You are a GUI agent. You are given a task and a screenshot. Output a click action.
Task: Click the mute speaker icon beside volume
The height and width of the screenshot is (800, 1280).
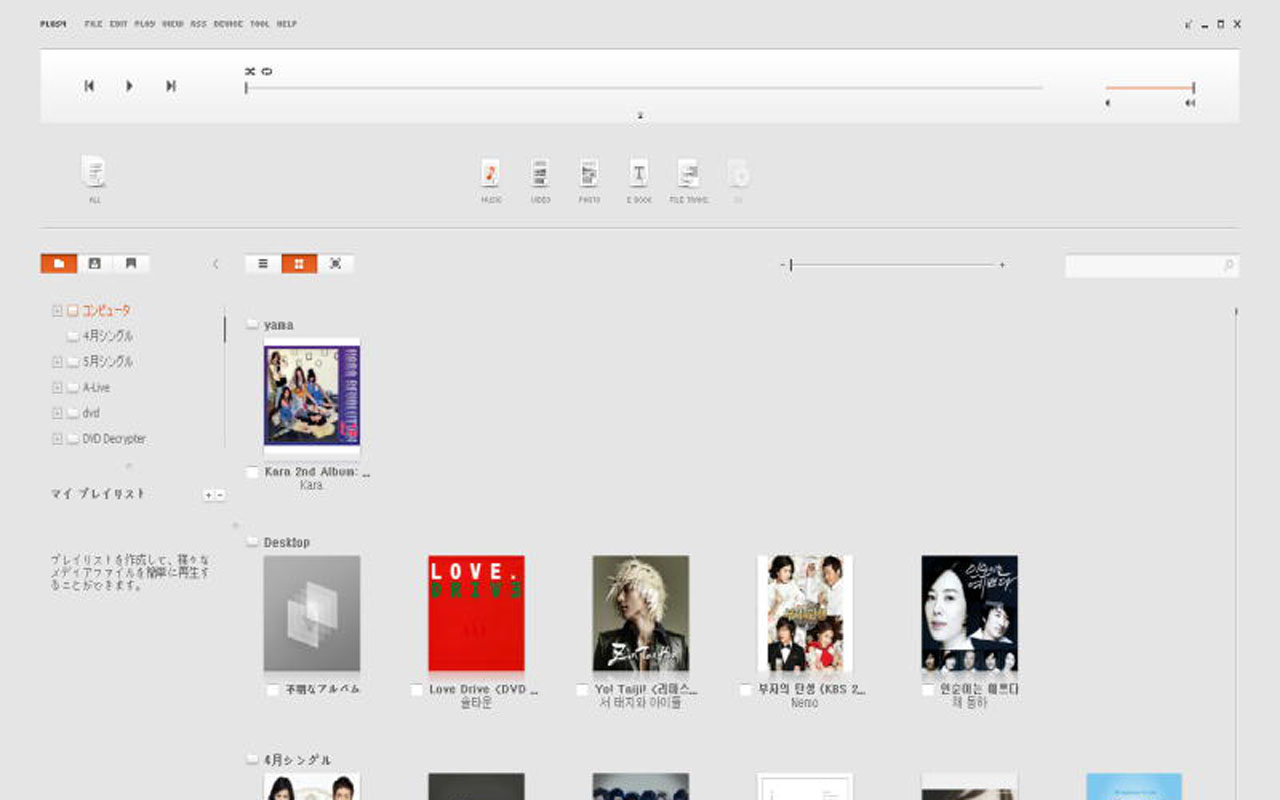1108,103
